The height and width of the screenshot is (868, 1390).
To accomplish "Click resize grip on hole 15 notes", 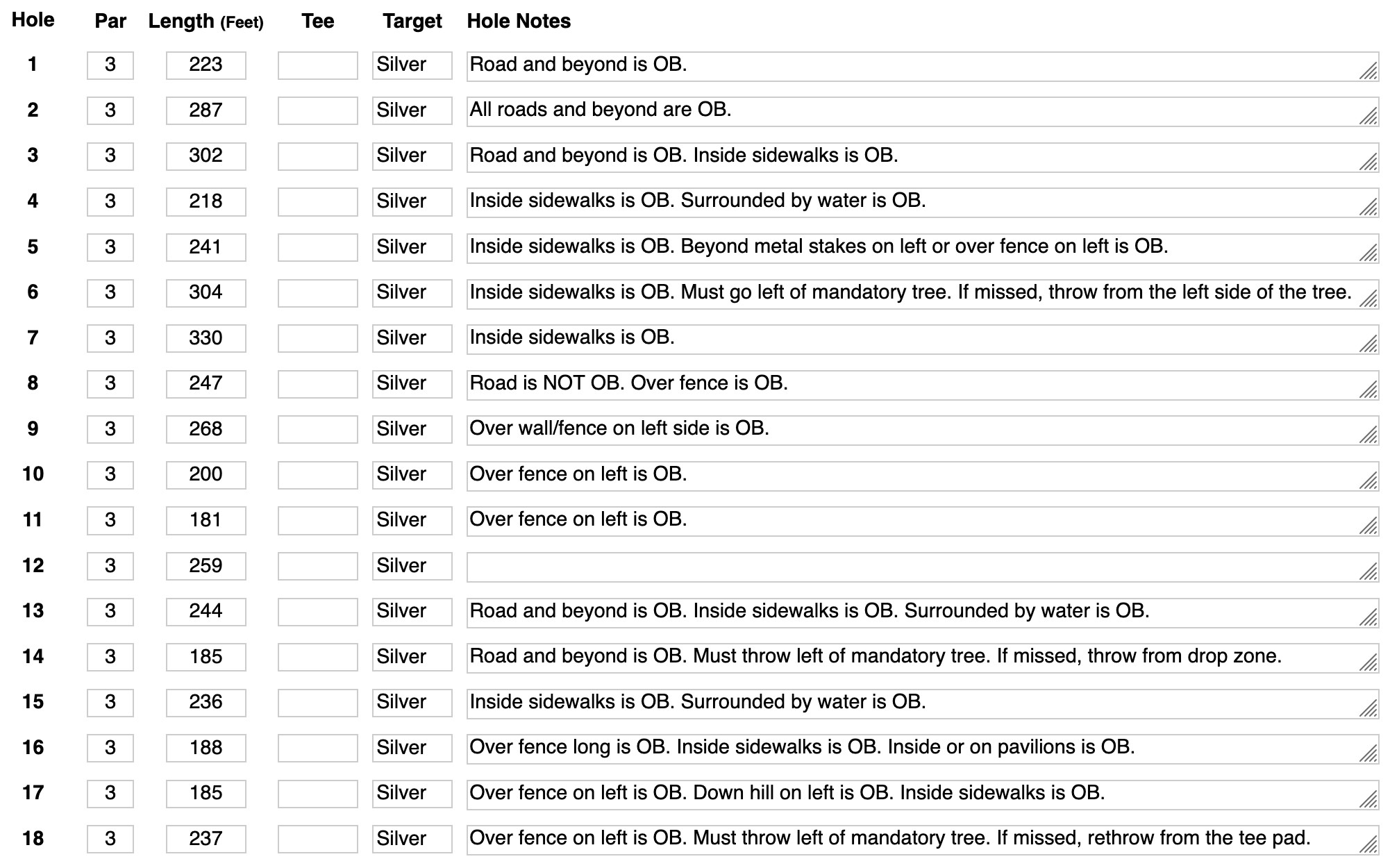I will [1368, 708].
